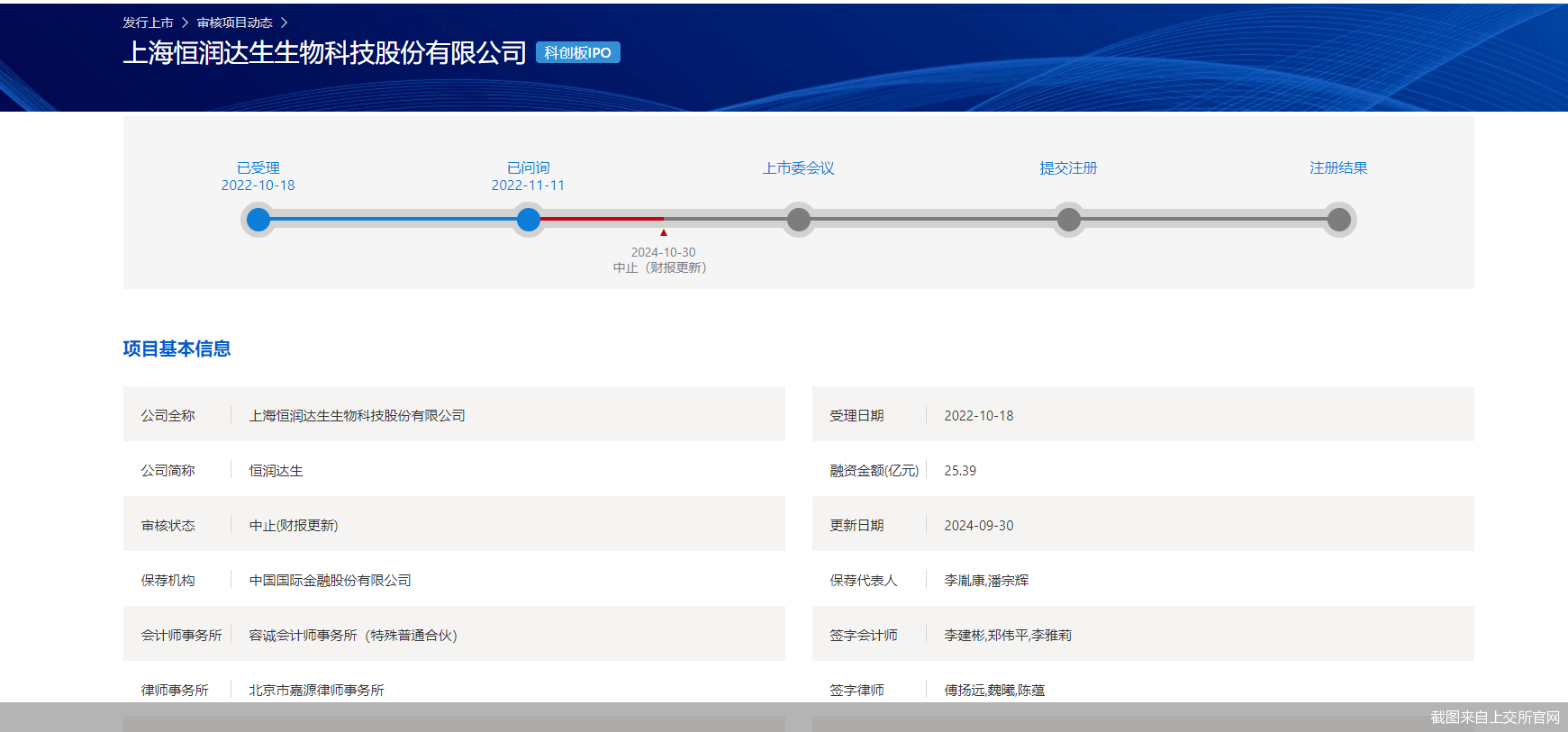Click the 2024-10-30 suspension date text
The width and height of the screenshot is (1568, 732).
tap(664, 252)
